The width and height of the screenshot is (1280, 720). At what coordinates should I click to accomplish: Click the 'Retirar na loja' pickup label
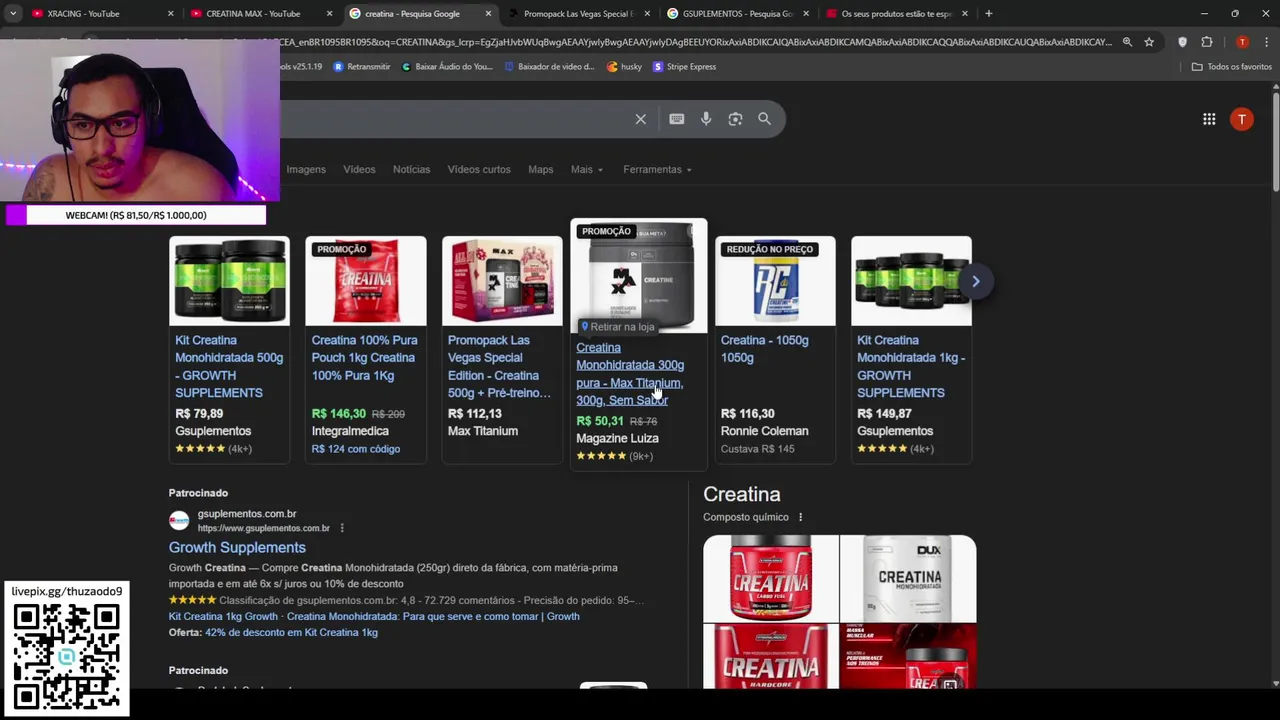pos(617,326)
